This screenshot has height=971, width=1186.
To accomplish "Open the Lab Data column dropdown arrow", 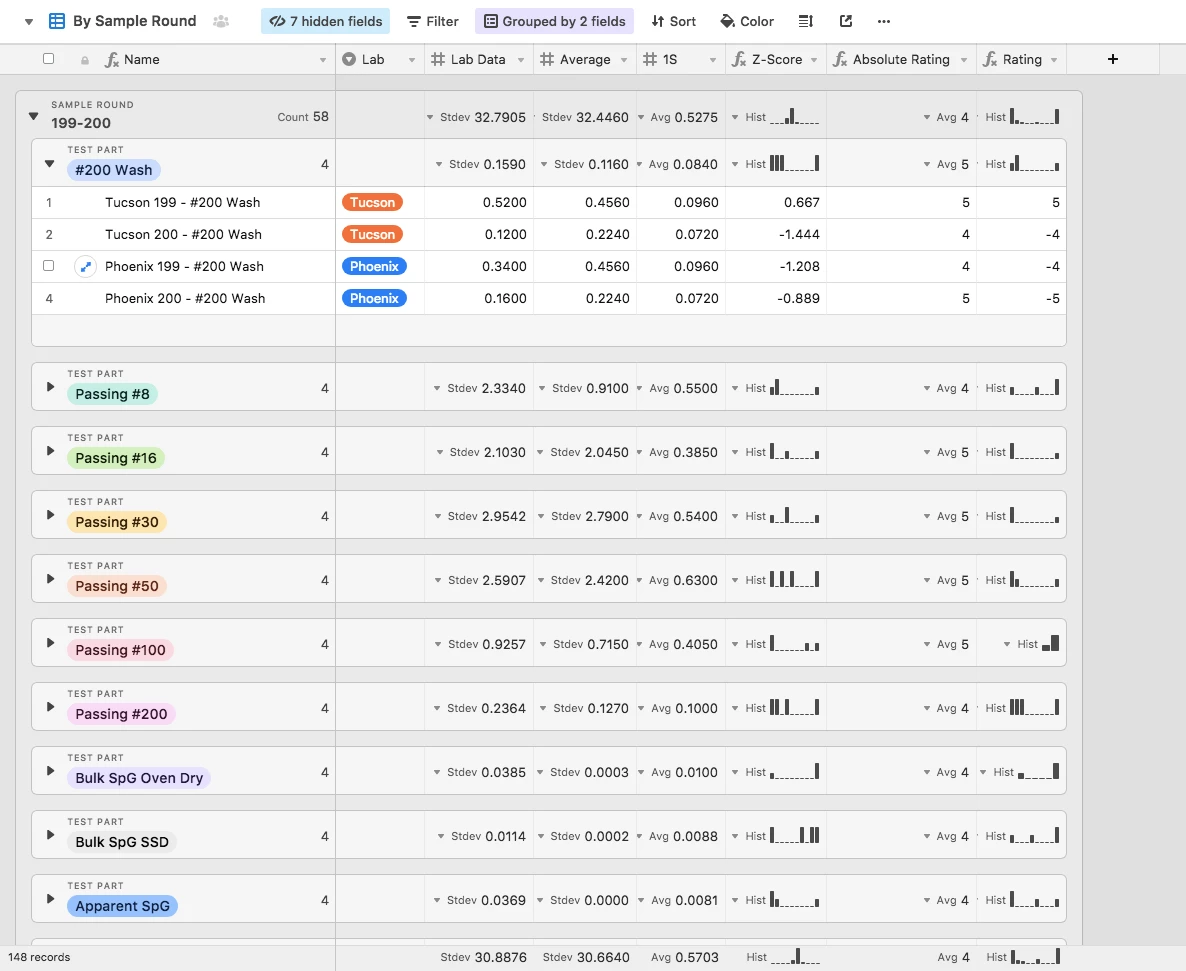I will click(x=520, y=60).
